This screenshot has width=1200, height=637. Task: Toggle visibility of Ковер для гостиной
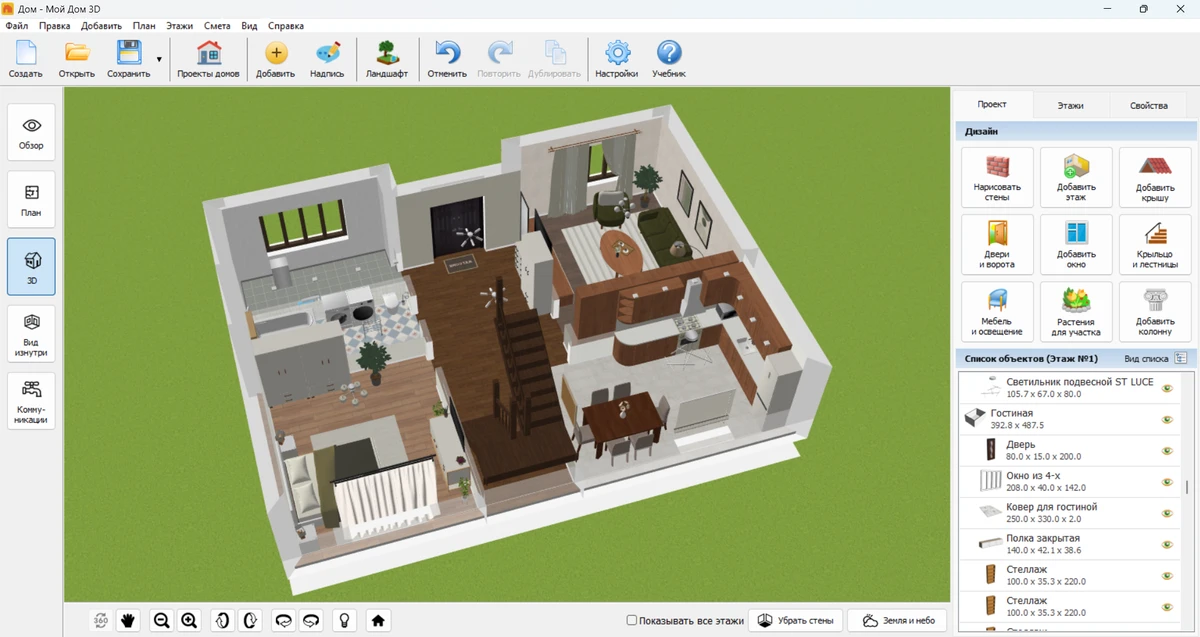(1166, 514)
